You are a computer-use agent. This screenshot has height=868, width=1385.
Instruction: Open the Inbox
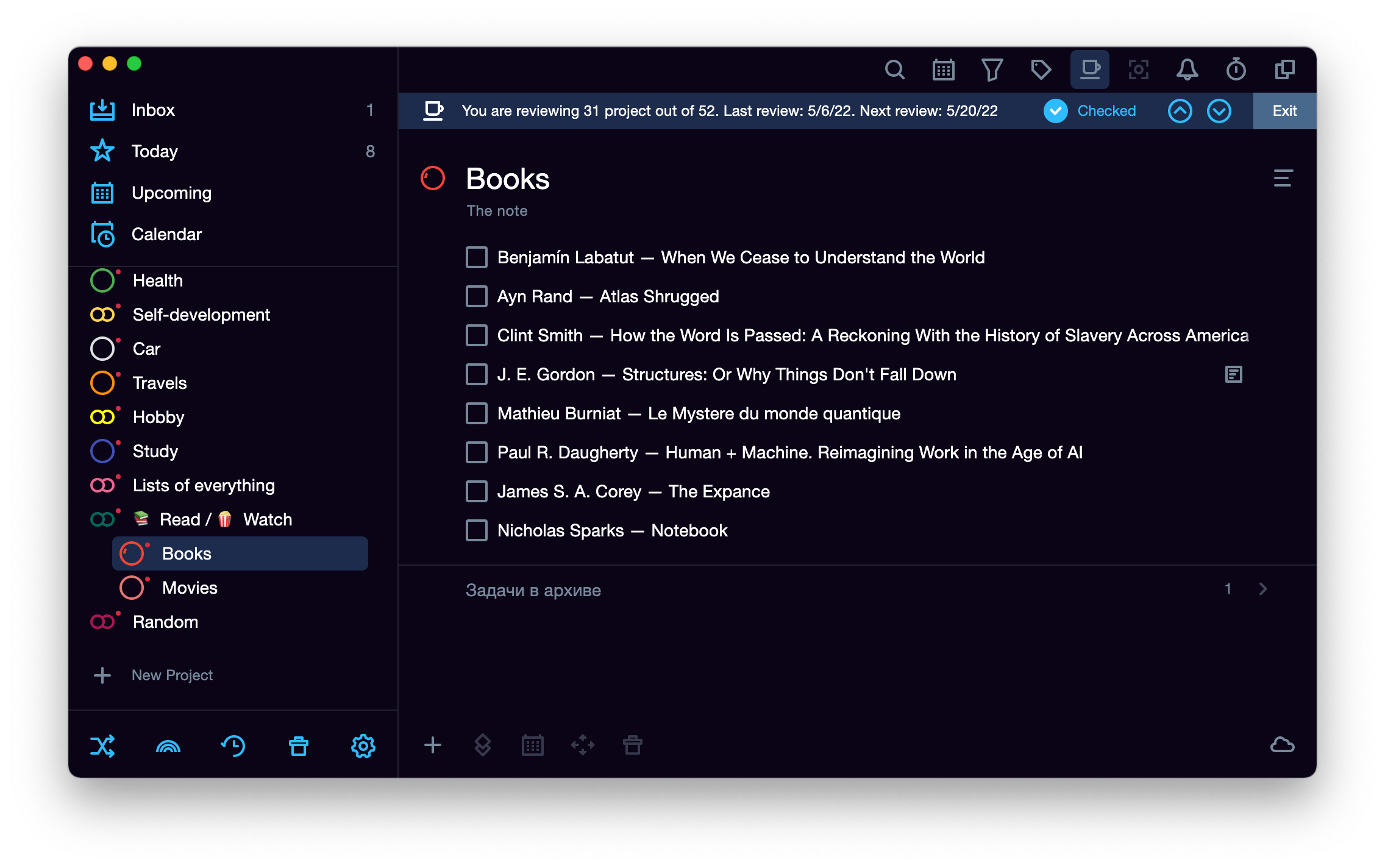(233, 110)
